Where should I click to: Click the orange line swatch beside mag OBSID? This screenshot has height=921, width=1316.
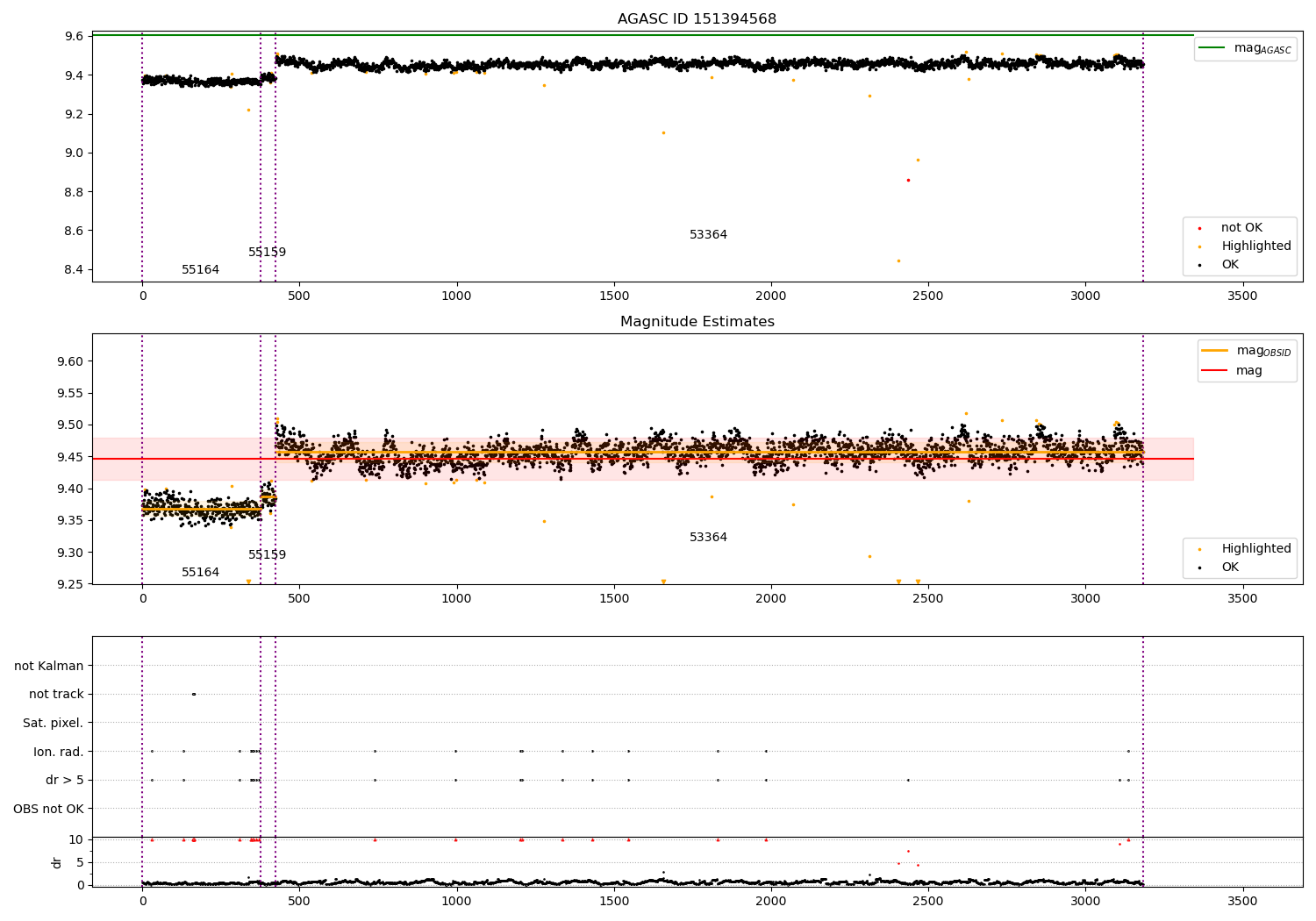click(x=1215, y=351)
